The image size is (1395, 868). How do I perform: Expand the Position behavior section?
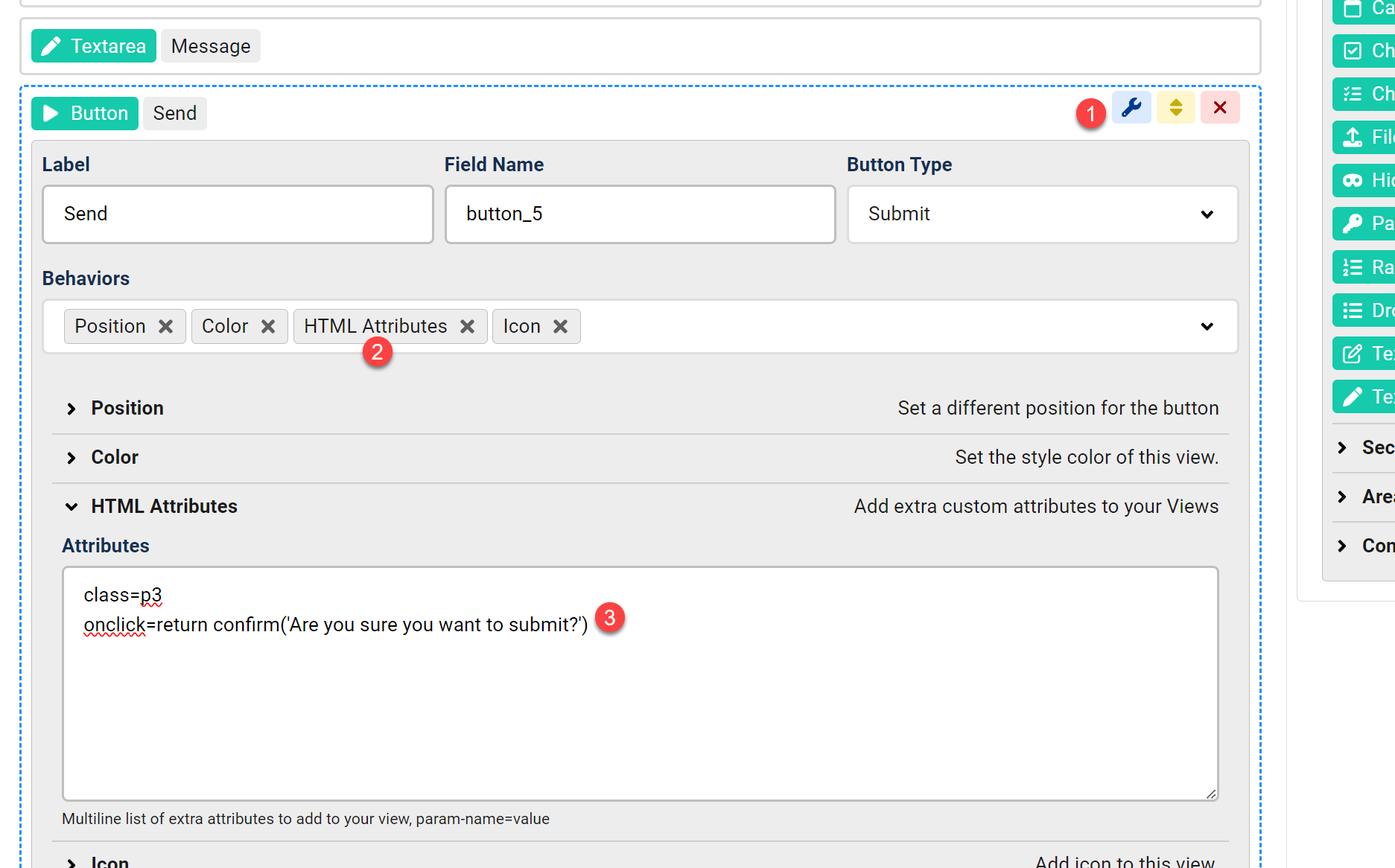tap(127, 409)
